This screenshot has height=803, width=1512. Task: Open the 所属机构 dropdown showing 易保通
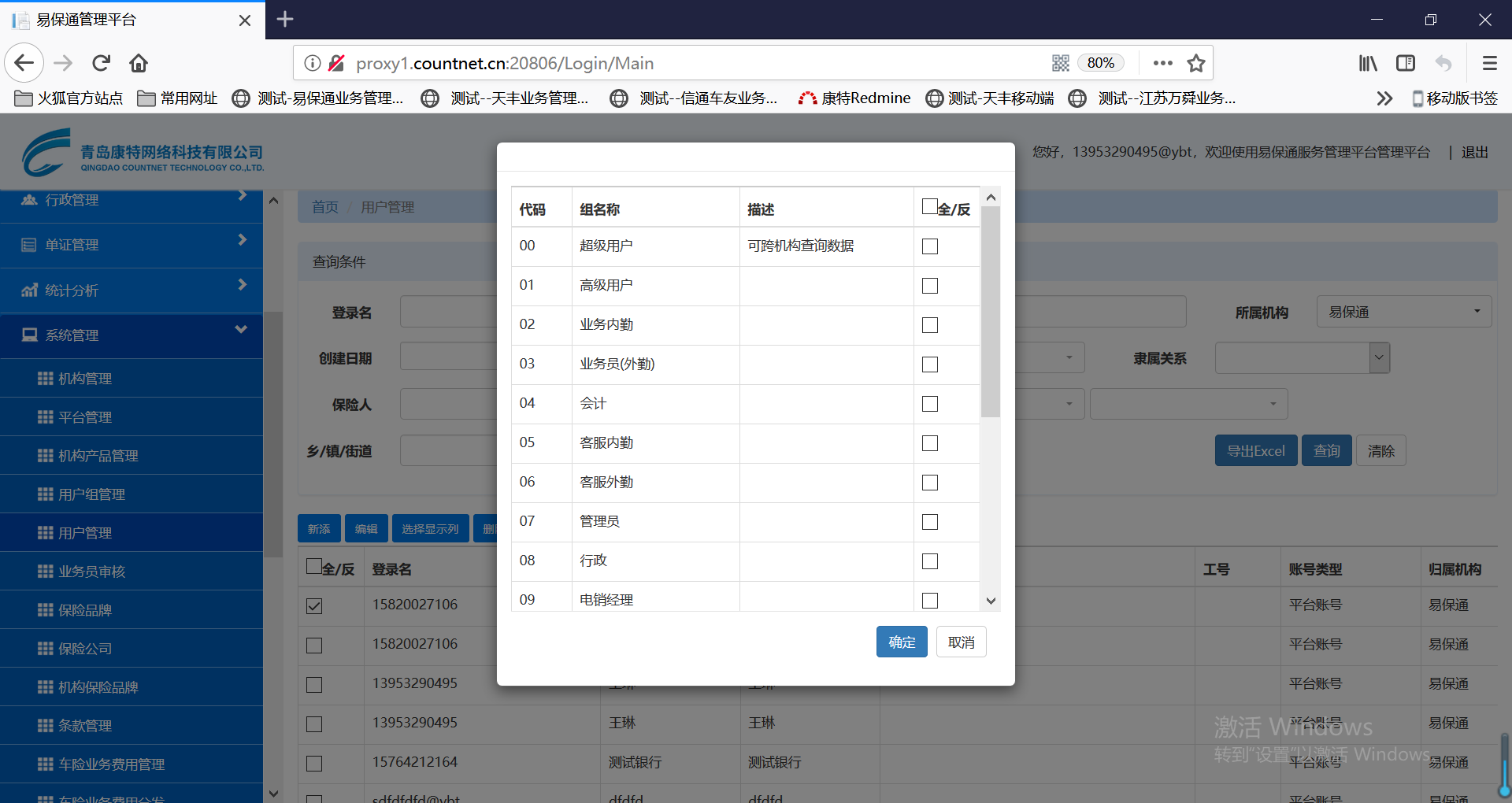click(x=1403, y=313)
